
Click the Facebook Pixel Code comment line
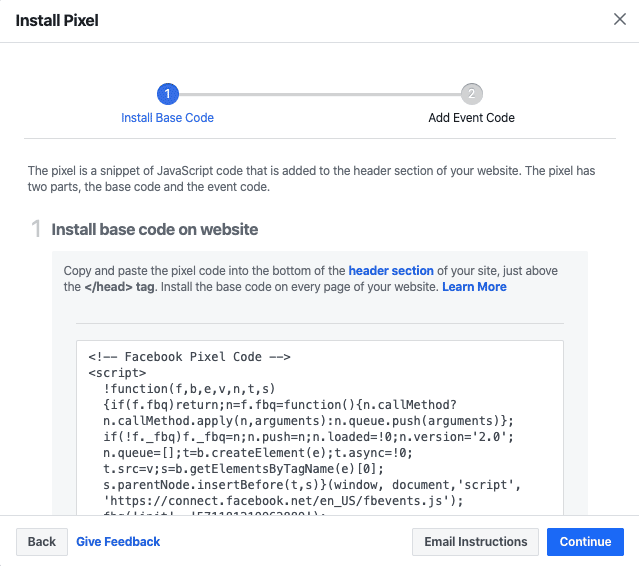(x=189, y=357)
